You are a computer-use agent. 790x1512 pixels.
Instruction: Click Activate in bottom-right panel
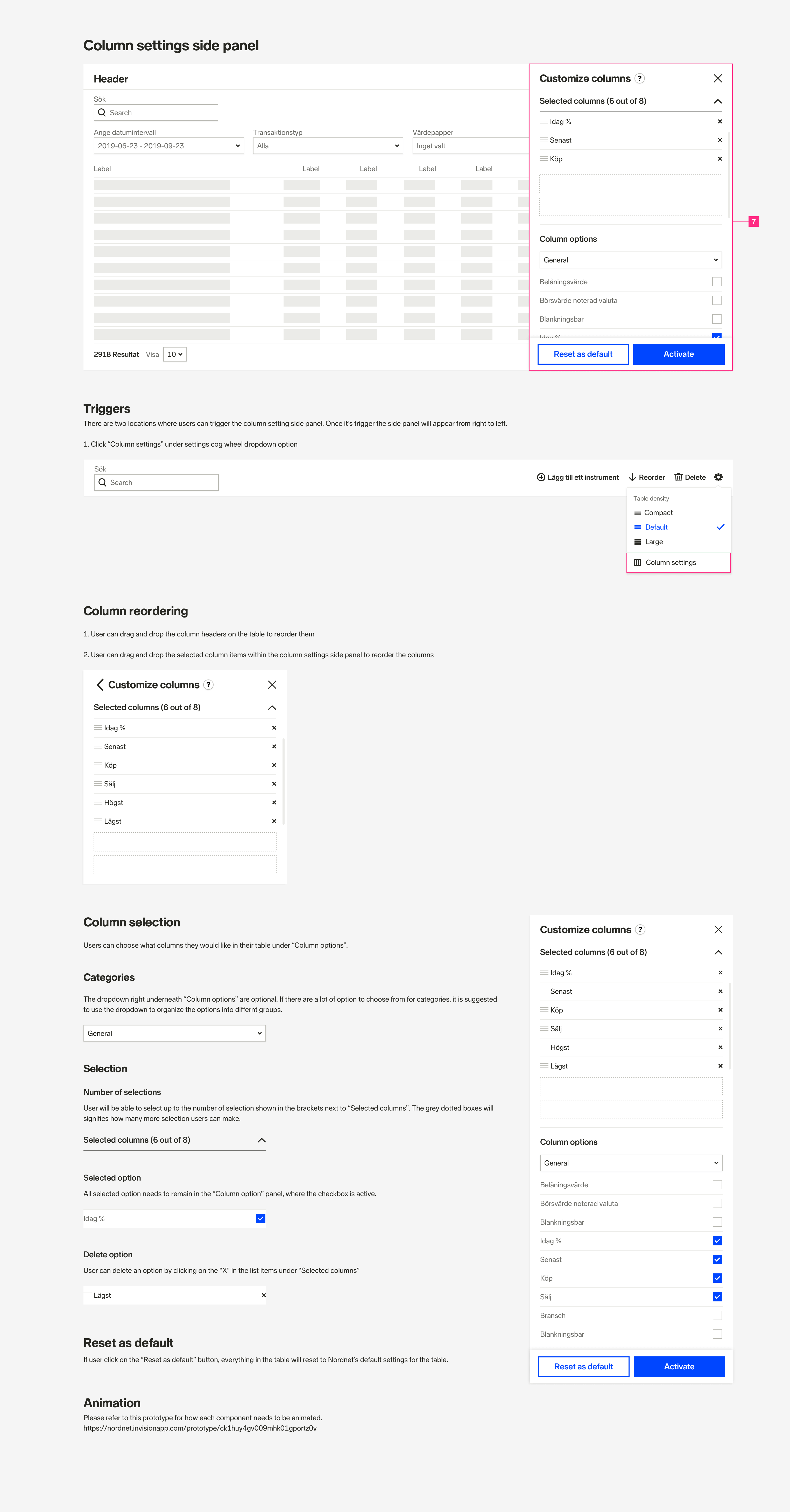click(679, 1367)
